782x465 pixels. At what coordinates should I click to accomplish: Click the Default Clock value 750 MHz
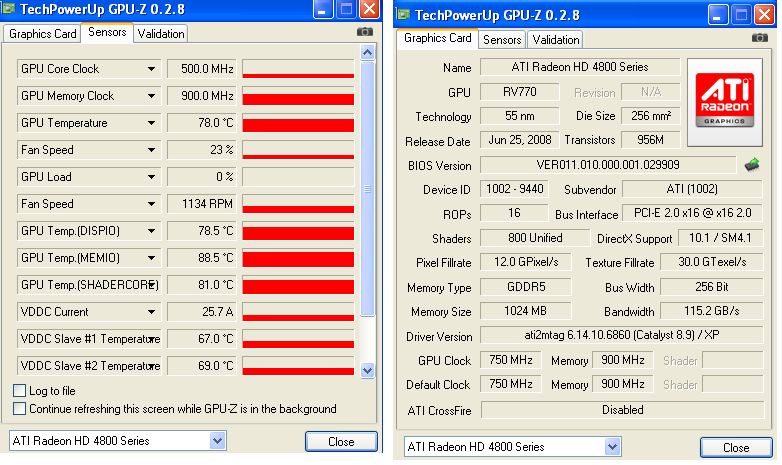[511, 384]
